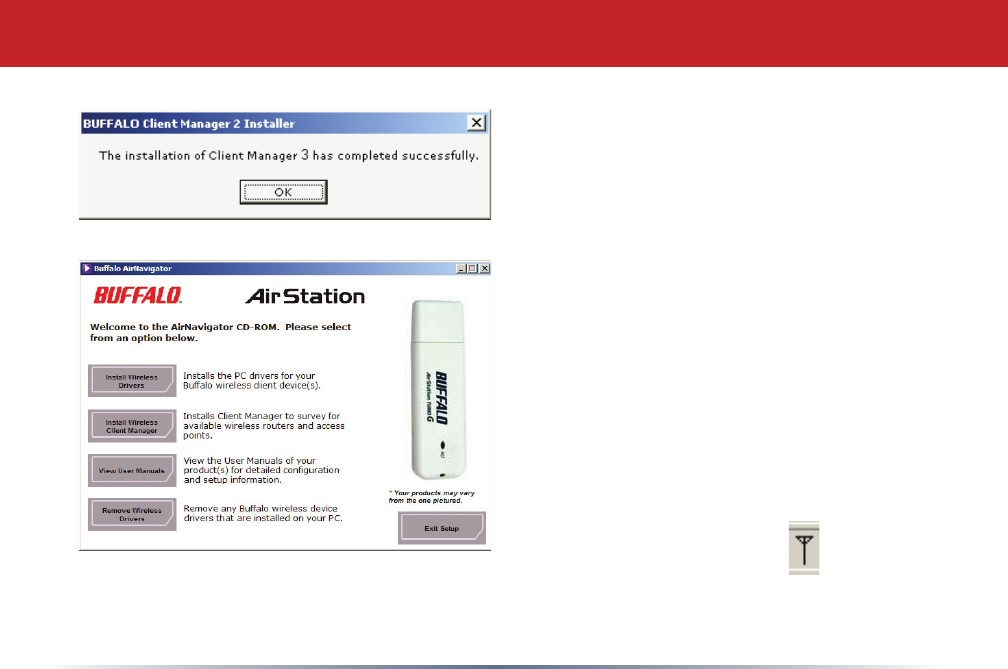
Task: Click 'Installs the PC drivers for your' description
Action: pos(251,380)
